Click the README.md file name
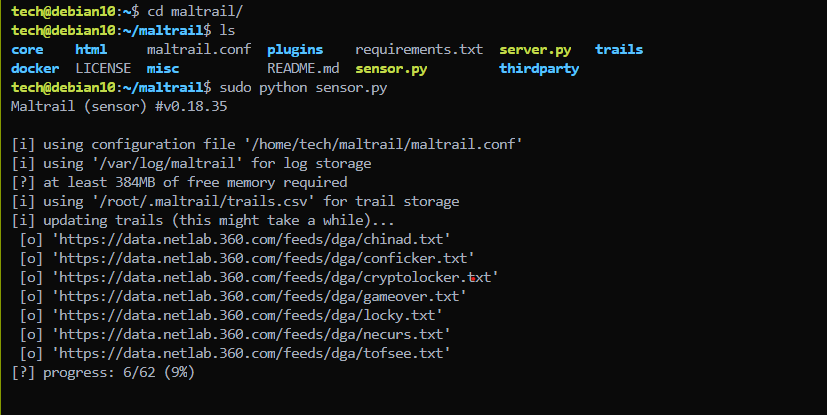This screenshot has height=415, width=827. (x=303, y=69)
